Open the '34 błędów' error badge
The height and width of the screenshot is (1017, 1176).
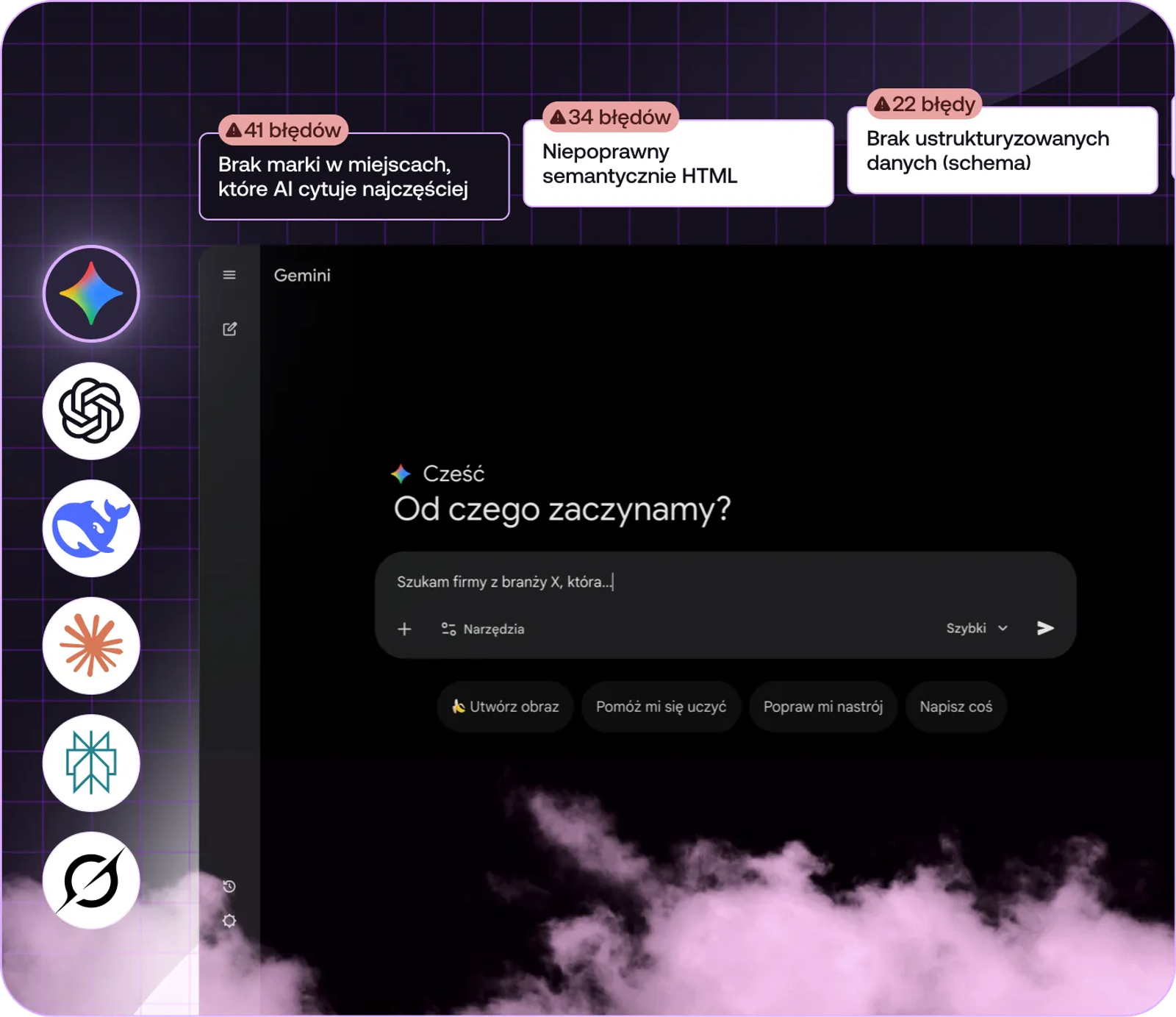tap(610, 117)
